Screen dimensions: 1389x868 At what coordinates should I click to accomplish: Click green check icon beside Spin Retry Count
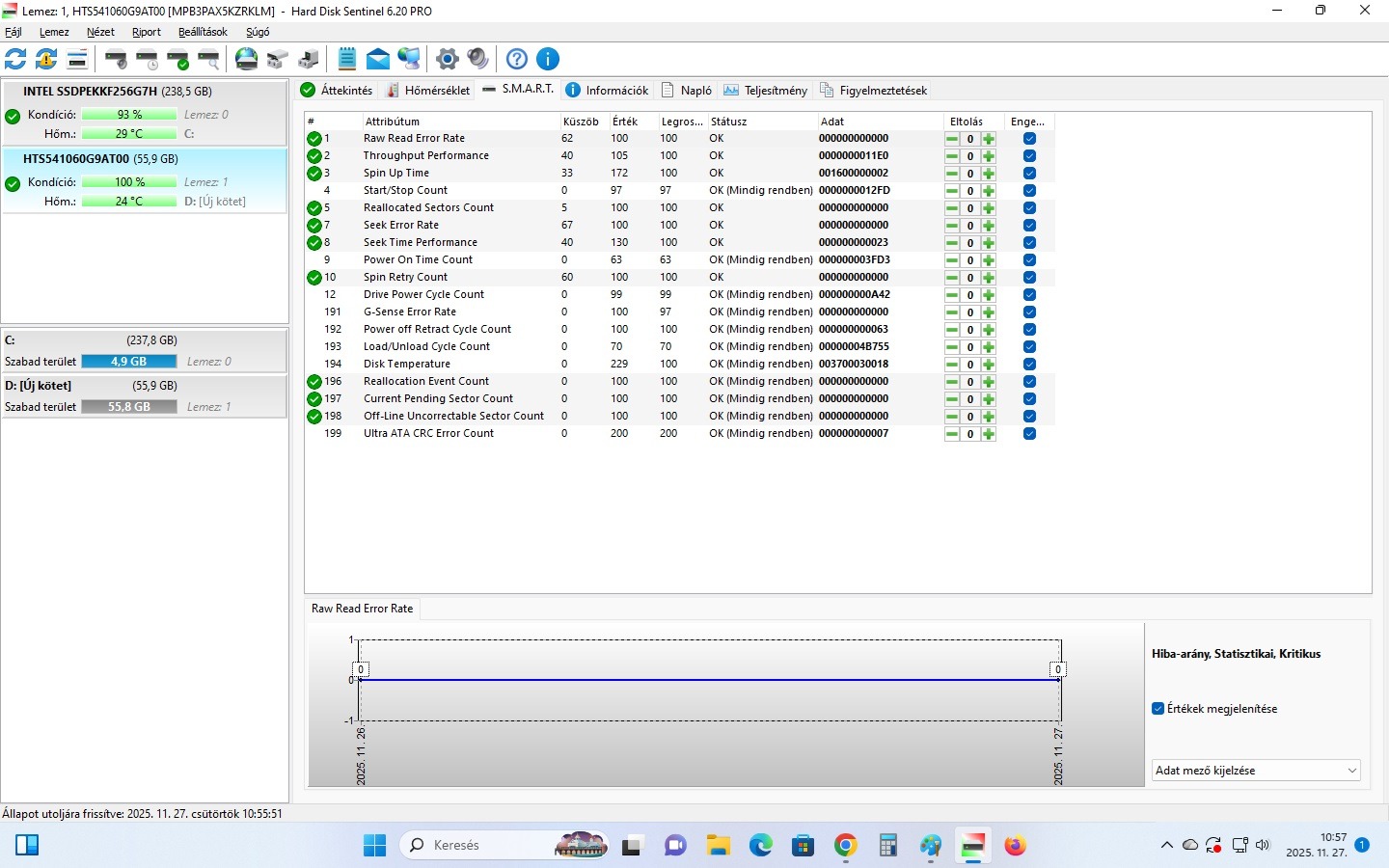[x=314, y=278]
